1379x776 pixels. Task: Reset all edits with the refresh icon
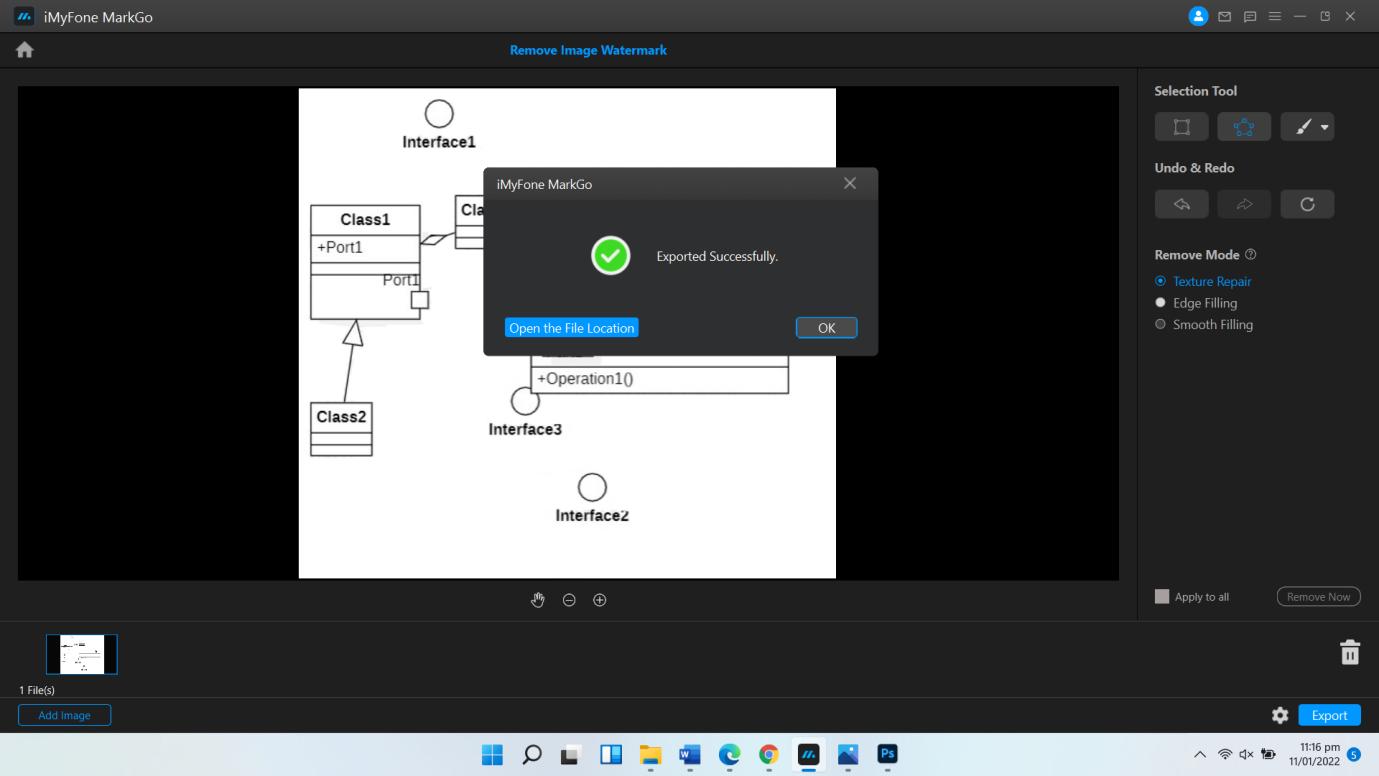click(1307, 204)
